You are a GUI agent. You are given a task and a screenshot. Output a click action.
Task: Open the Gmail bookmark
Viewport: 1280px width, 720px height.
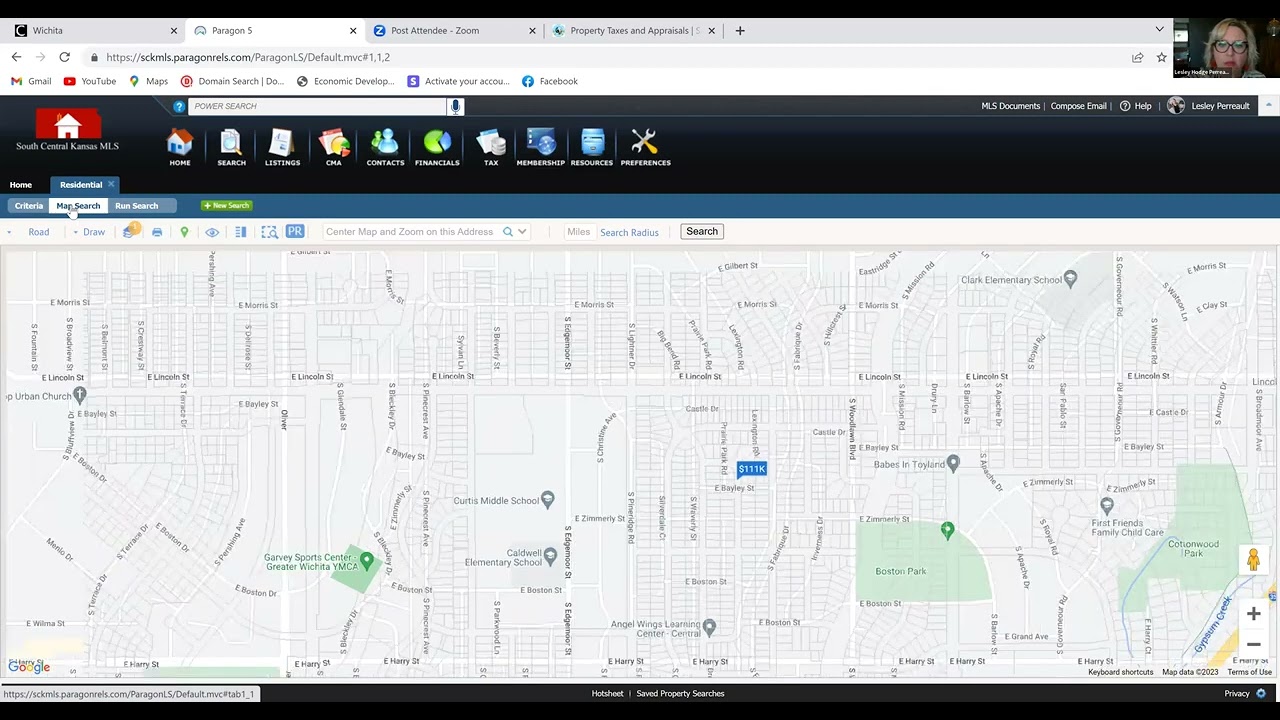[31, 81]
